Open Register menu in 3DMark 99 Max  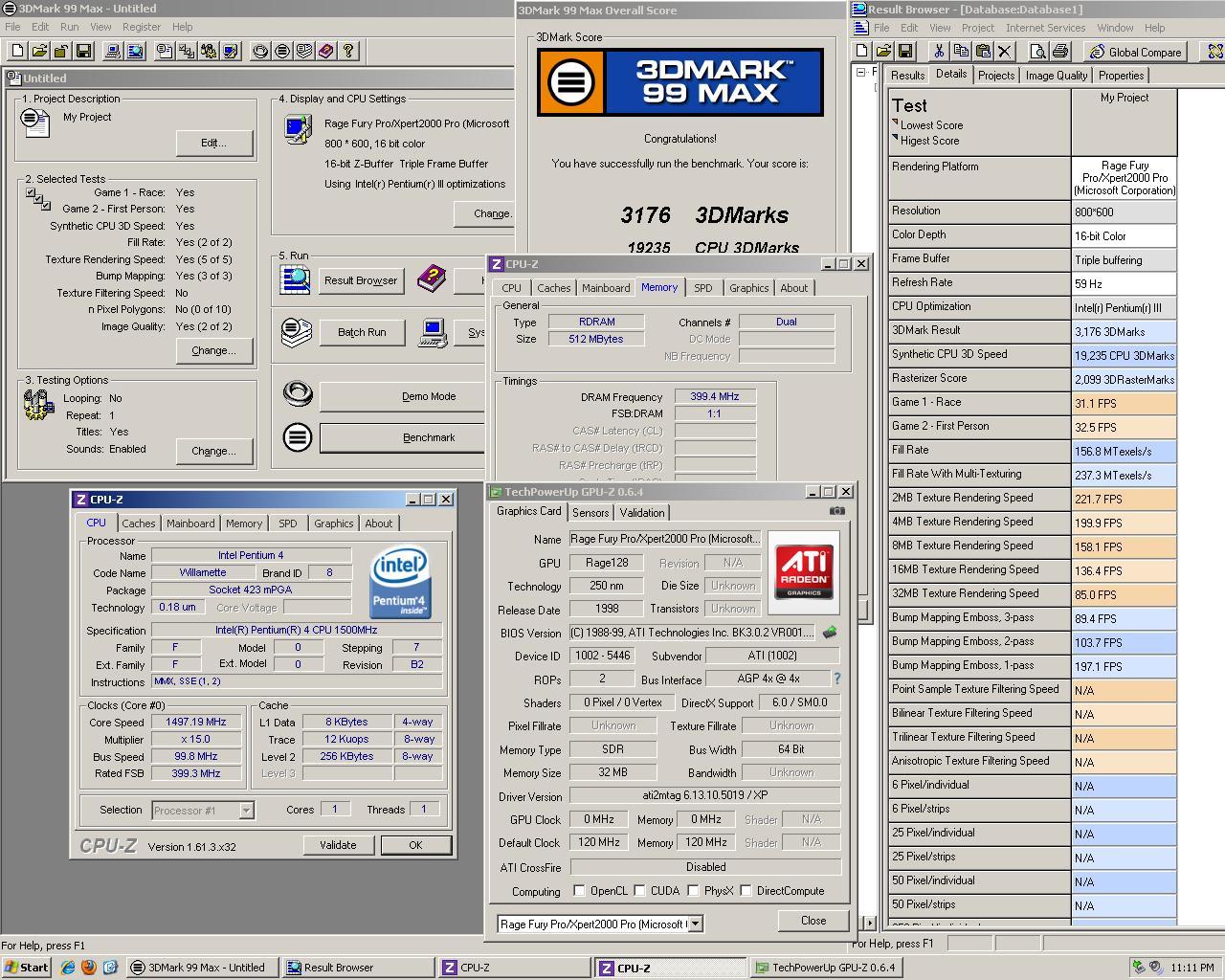(x=142, y=27)
